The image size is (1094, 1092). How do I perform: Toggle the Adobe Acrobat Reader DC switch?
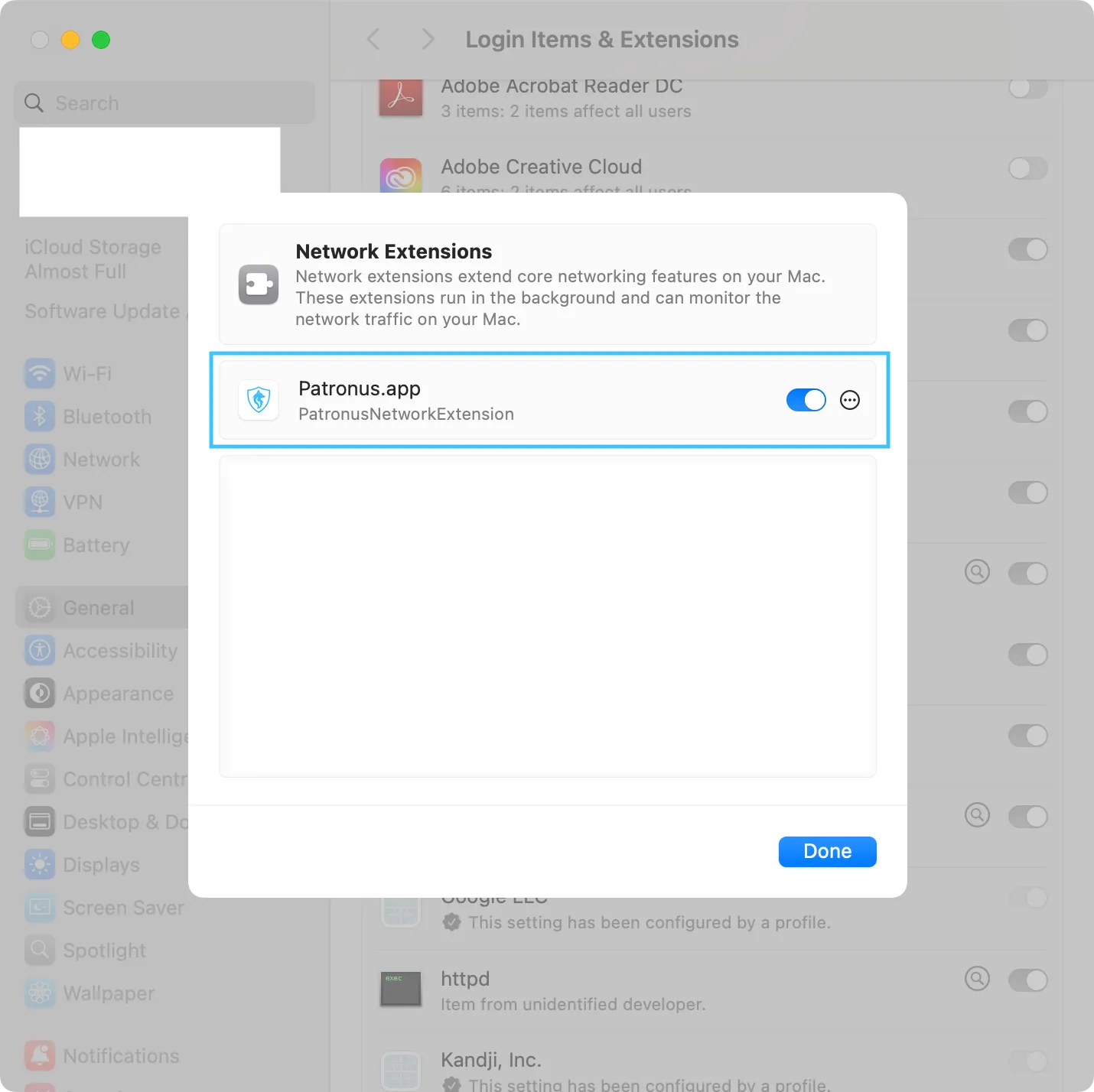coord(1027,88)
